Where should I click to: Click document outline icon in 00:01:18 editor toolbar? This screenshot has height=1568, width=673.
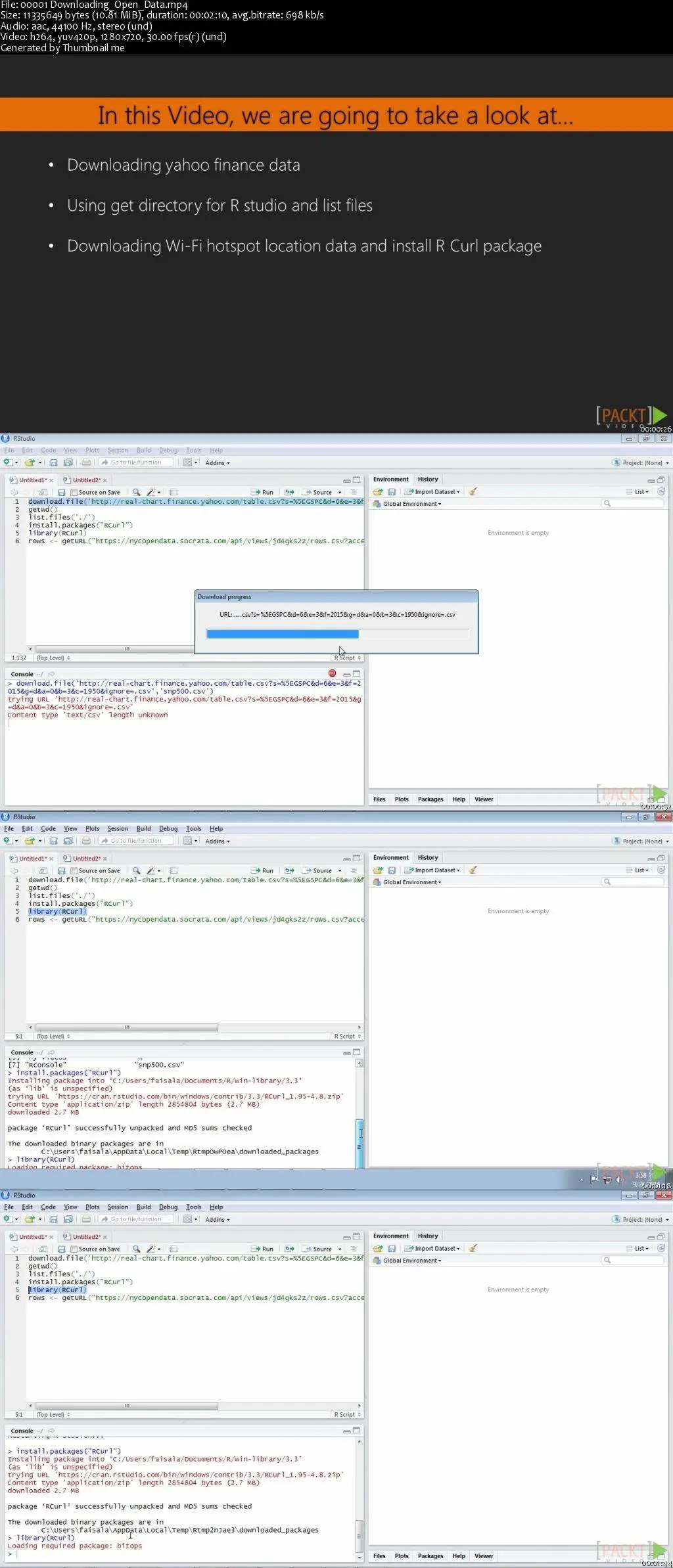click(354, 870)
